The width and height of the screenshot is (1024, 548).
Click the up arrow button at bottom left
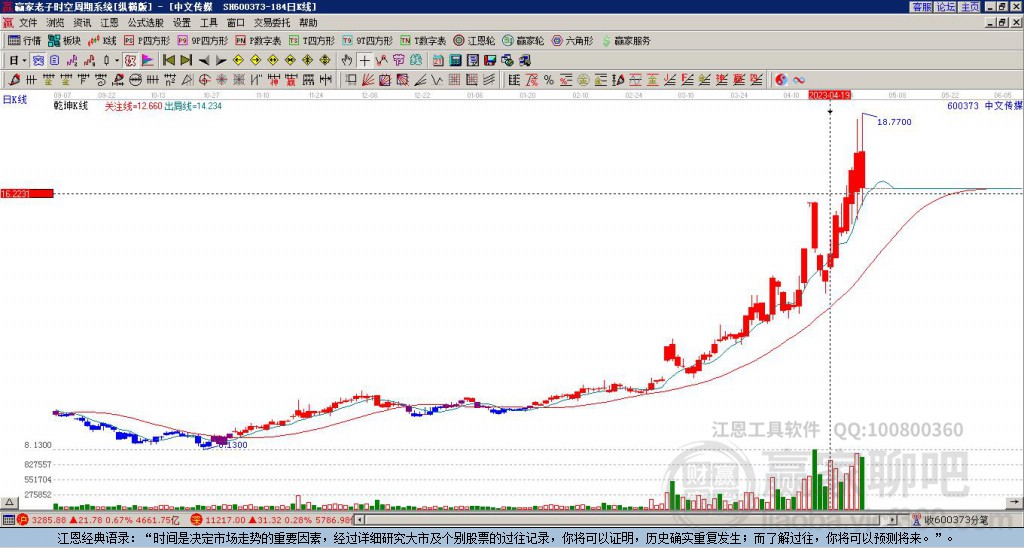tap(9, 503)
